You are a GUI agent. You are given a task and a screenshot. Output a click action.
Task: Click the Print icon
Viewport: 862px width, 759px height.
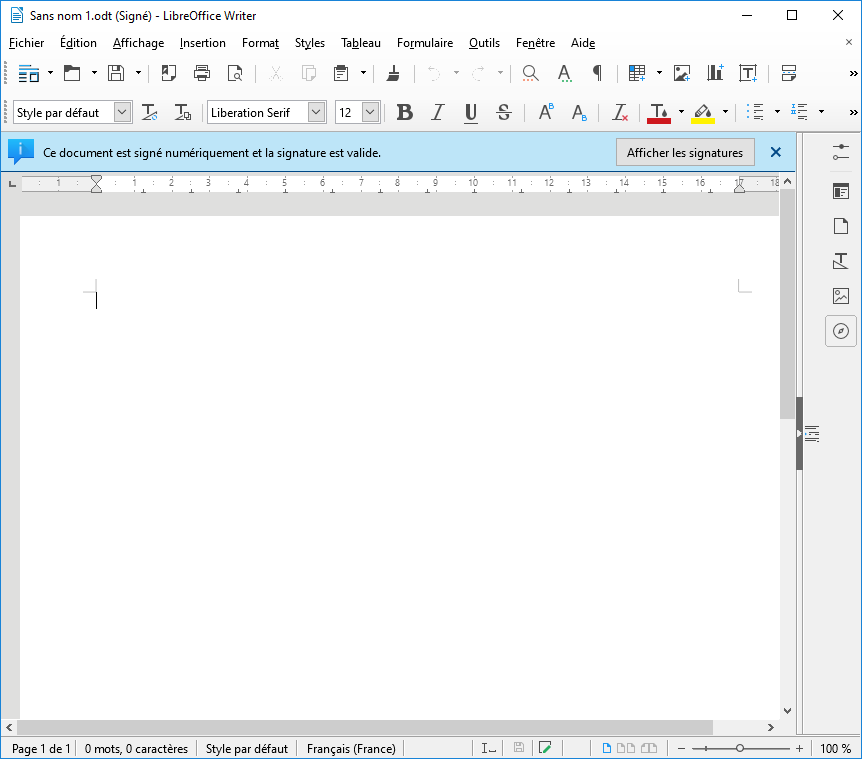[202, 73]
